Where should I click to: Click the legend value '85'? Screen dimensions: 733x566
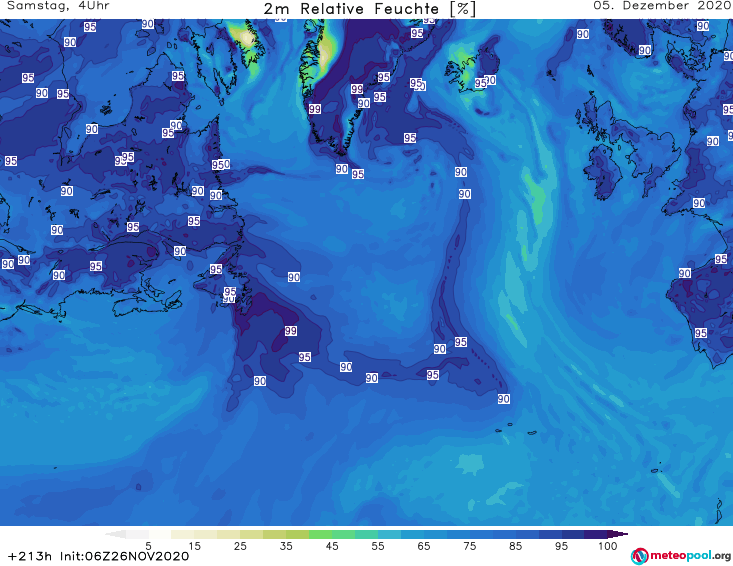pos(515,545)
